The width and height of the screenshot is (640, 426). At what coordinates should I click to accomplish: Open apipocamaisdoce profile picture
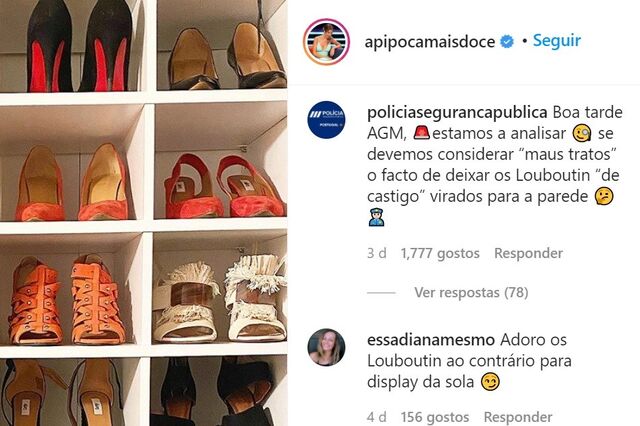point(326,41)
